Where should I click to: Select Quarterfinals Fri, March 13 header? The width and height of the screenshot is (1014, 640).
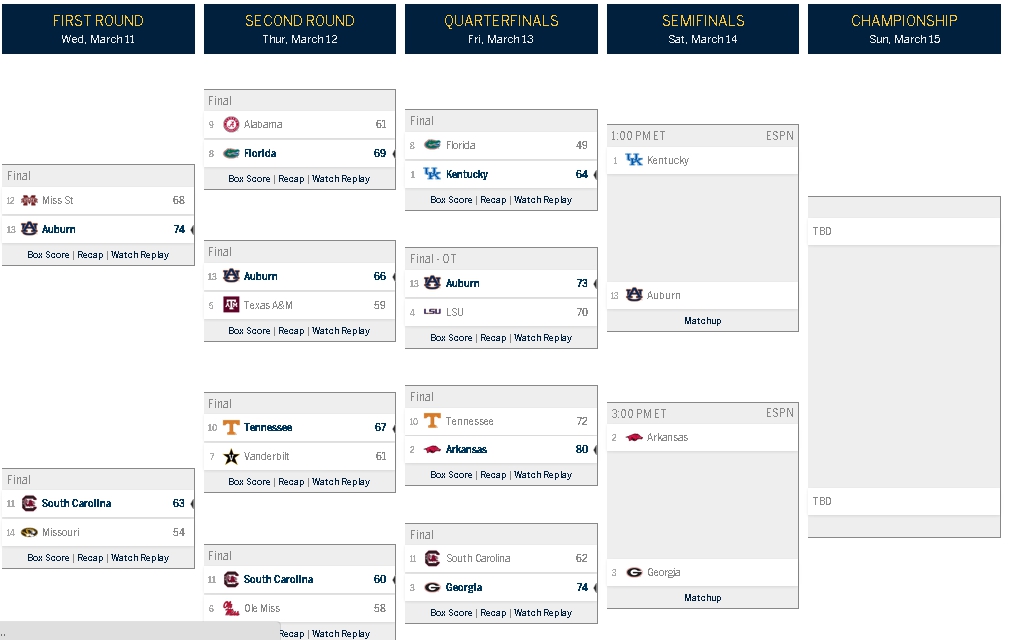click(501, 29)
